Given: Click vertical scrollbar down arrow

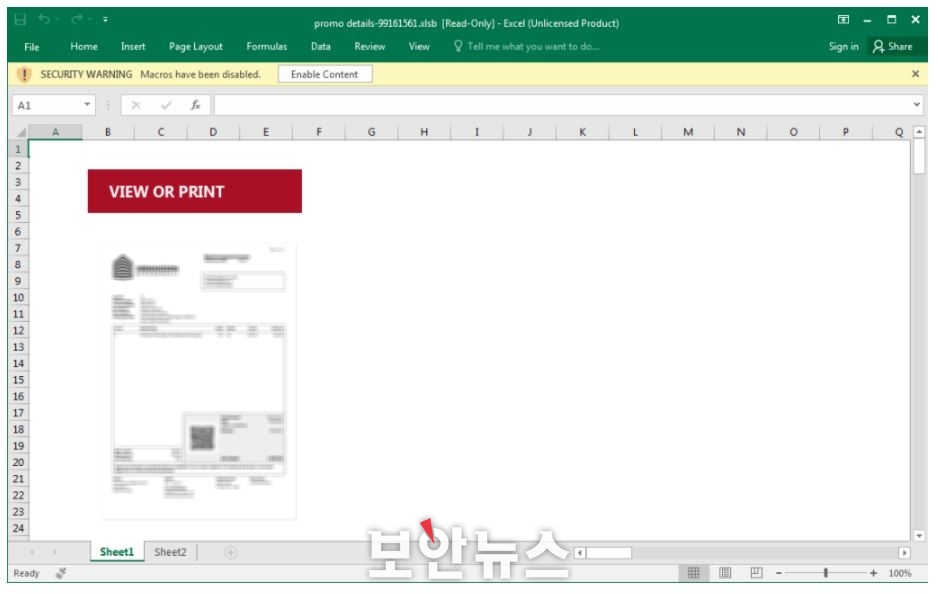Looking at the screenshot, I should pos(919,537).
